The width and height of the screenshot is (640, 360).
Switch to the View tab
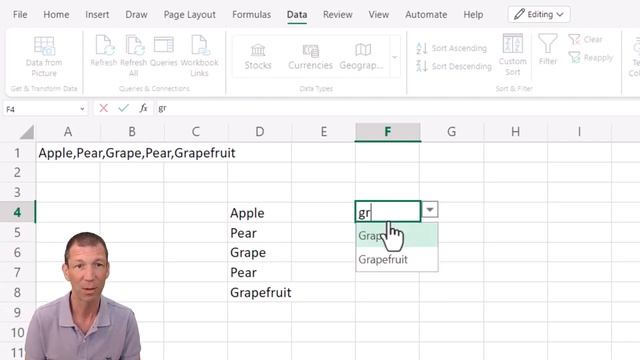click(x=379, y=15)
